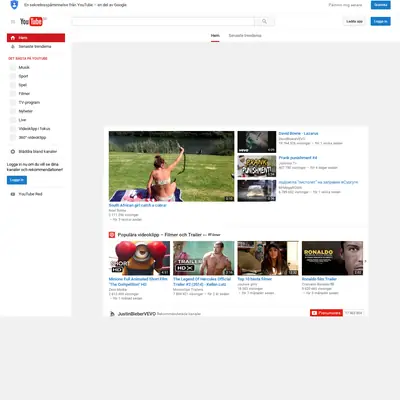This screenshot has width=400, height=400.
Task: Open the Nyheter sidebar entry
Action: coord(26,111)
